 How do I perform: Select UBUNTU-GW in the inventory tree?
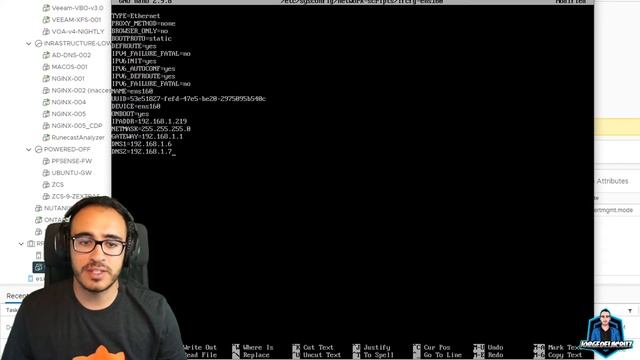71,173
